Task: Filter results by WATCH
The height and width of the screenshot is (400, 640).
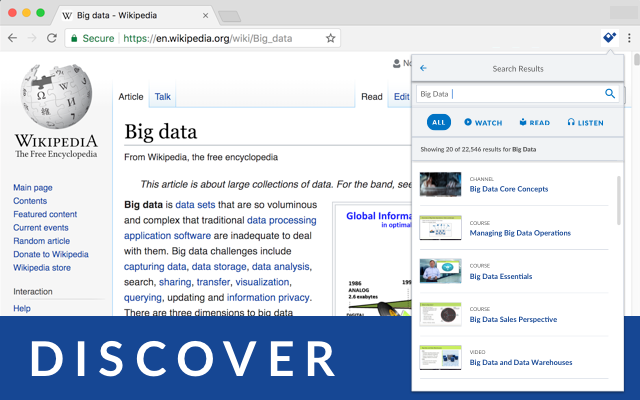Action: click(483, 122)
